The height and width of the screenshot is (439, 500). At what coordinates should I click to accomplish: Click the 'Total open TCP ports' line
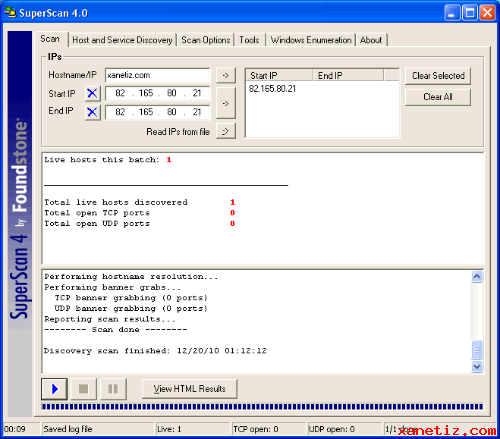click(140, 213)
